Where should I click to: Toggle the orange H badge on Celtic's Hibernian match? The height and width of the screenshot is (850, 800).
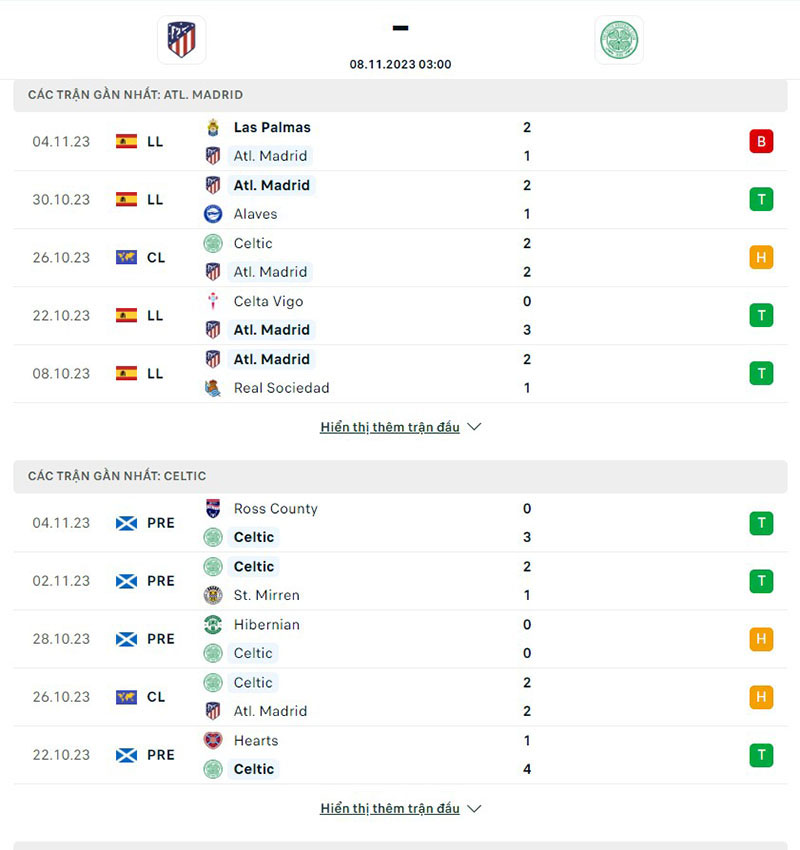point(761,638)
